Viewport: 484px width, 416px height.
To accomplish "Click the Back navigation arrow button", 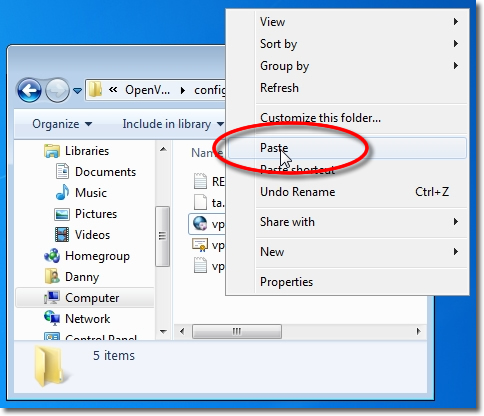I will 29,90.
